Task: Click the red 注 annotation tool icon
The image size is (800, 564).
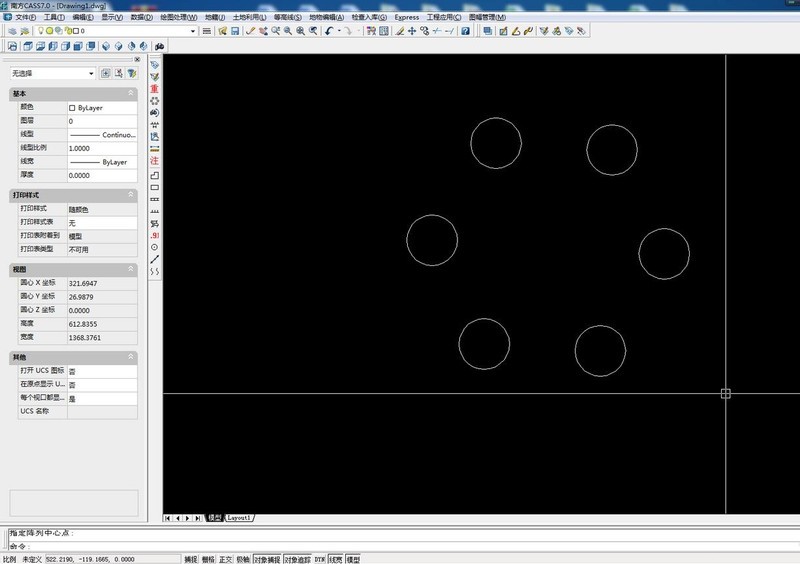Action: tap(155, 161)
